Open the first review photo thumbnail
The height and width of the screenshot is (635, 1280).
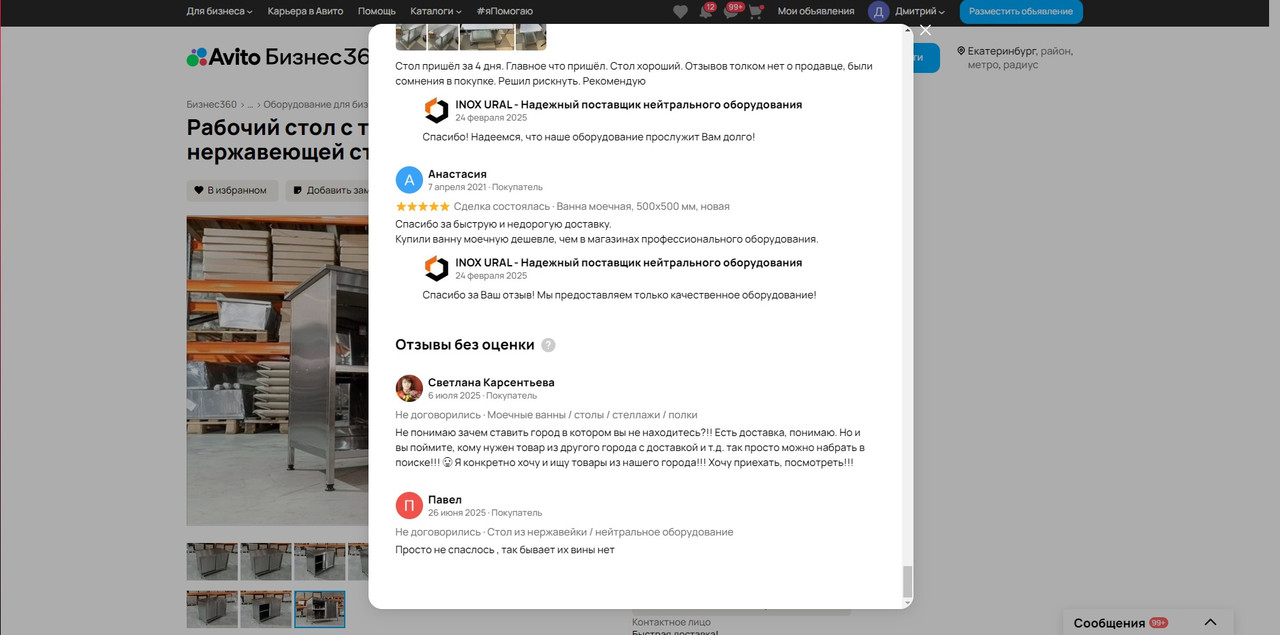(411, 37)
